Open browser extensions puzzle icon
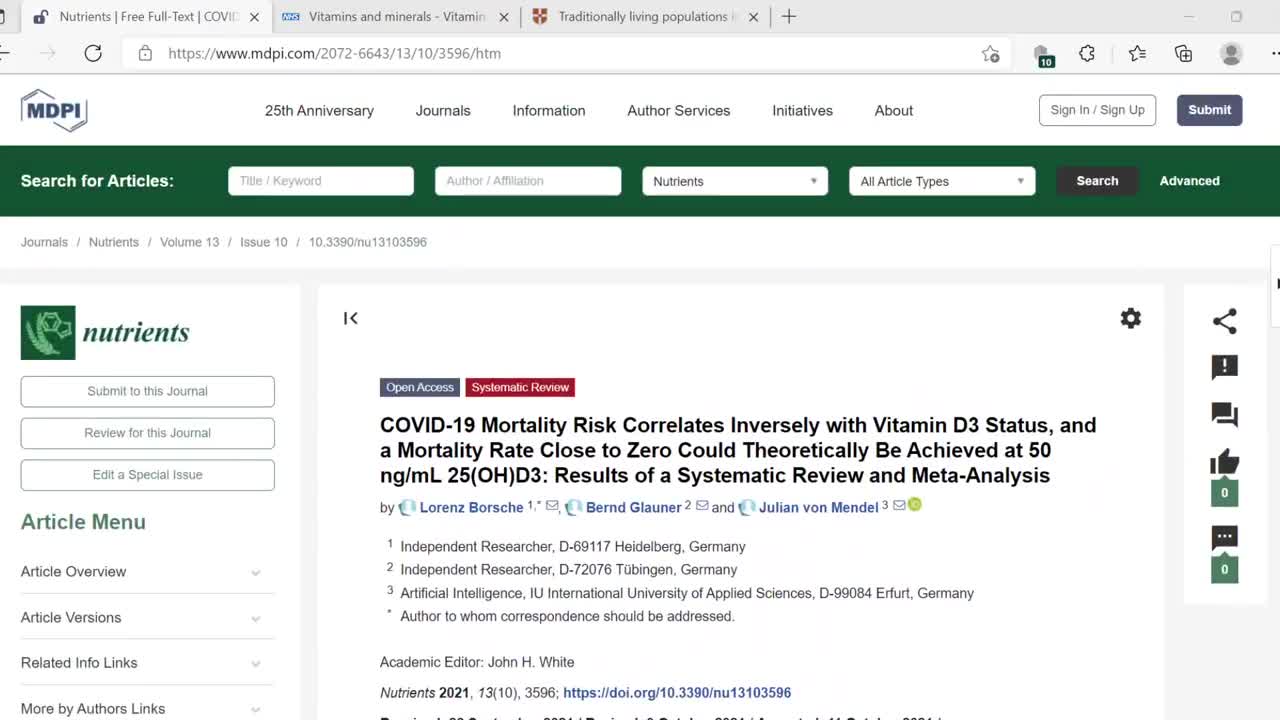The height and width of the screenshot is (720, 1280). click(1087, 54)
